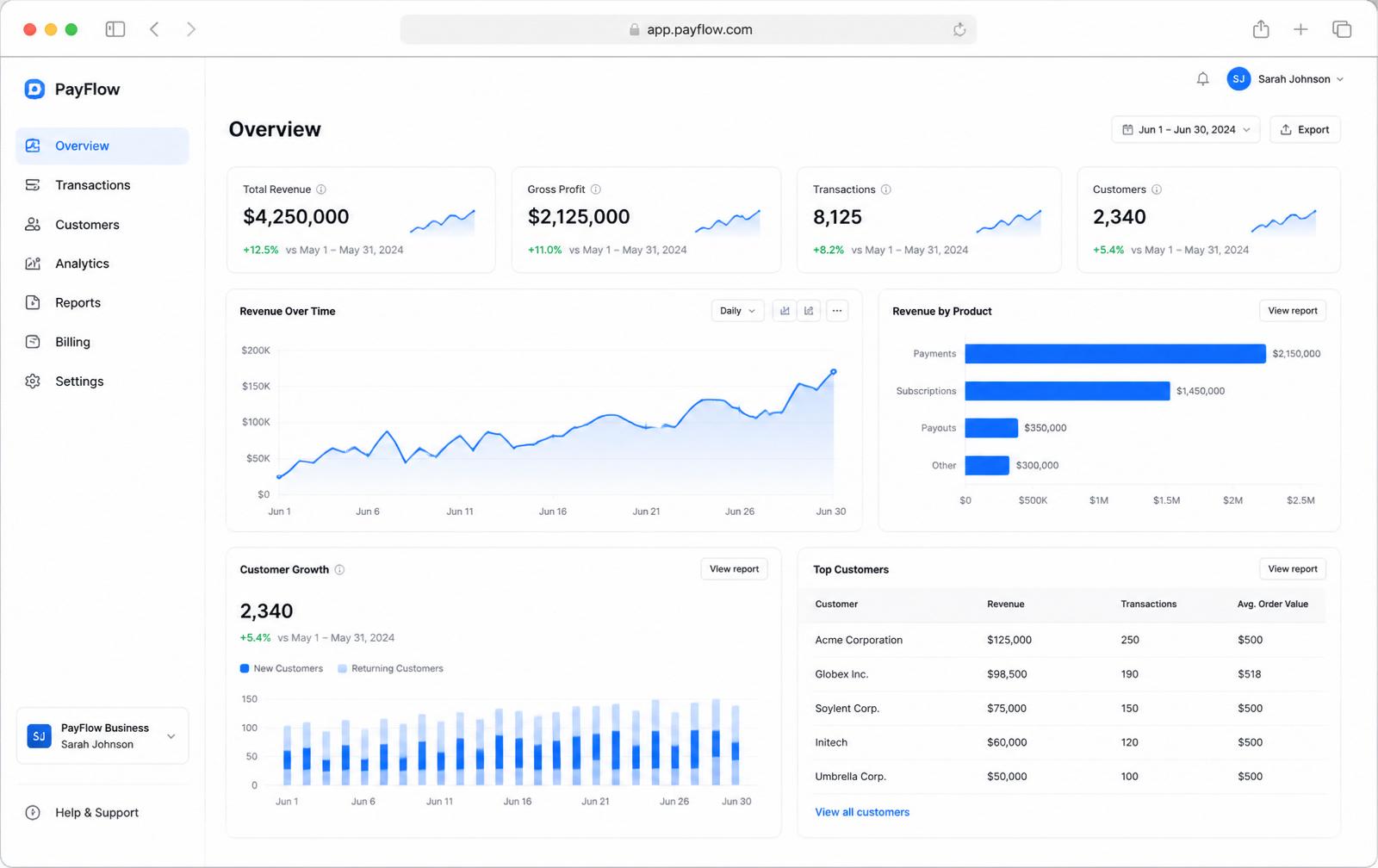Click the Payments bar in Revenue by Product
The width and height of the screenshot is (1378, 868).
coord(1115,354)
